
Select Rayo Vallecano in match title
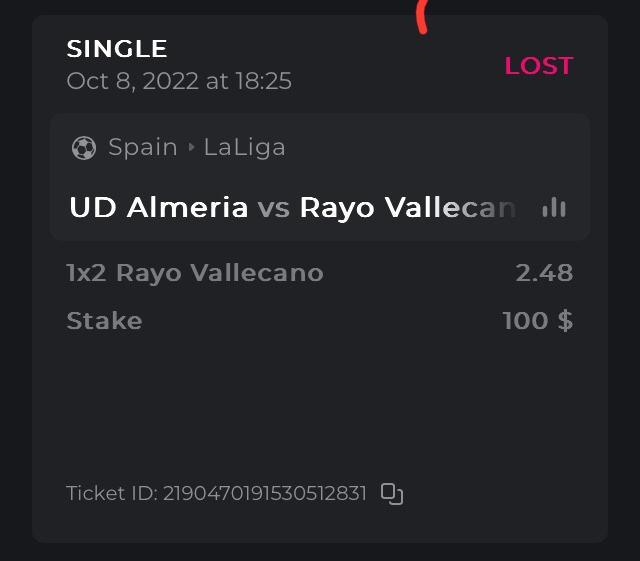(408, 207)
